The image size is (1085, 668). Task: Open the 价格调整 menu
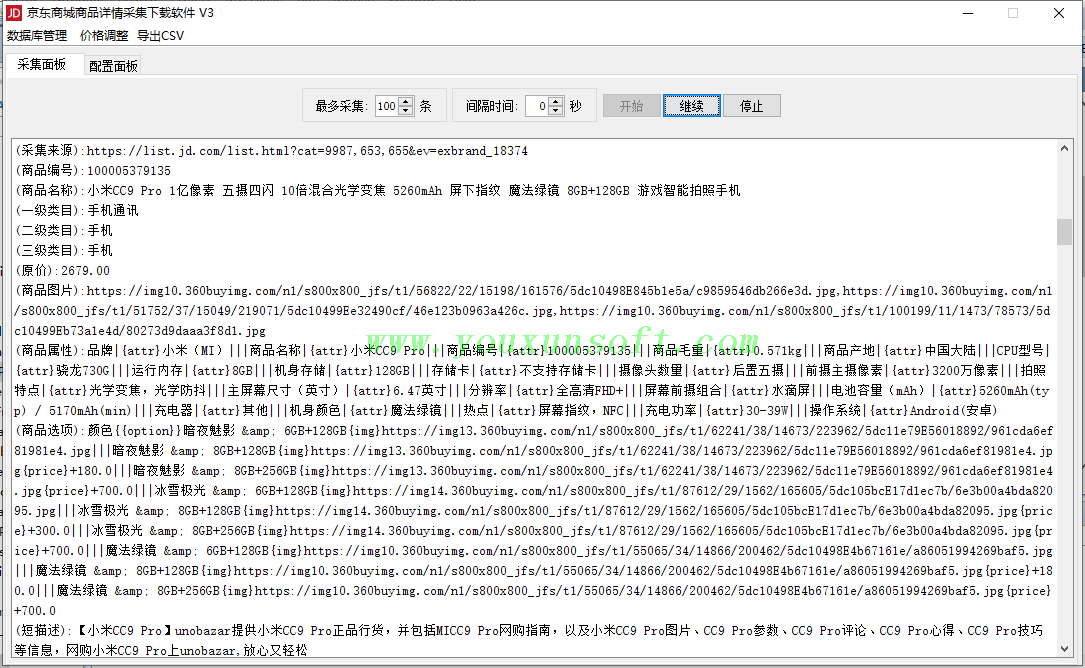click(104, 35)
